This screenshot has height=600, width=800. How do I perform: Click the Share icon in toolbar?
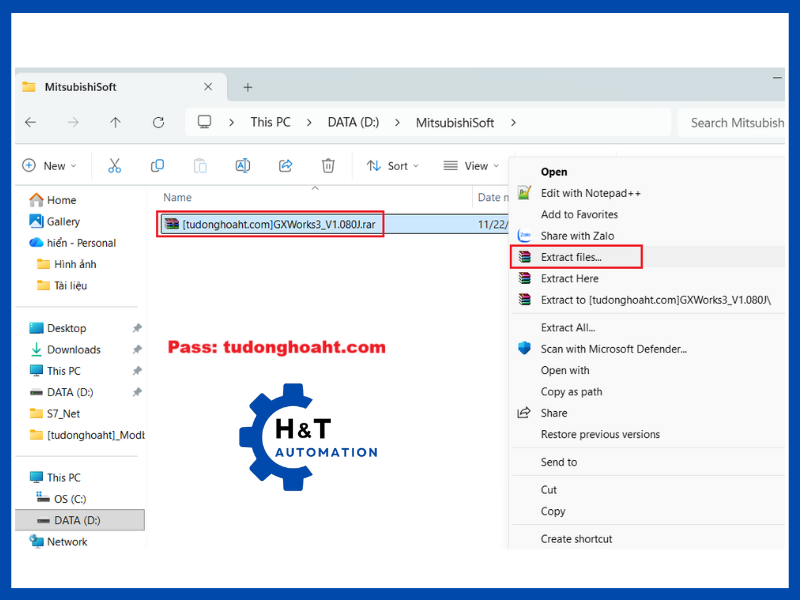point(285,166)
